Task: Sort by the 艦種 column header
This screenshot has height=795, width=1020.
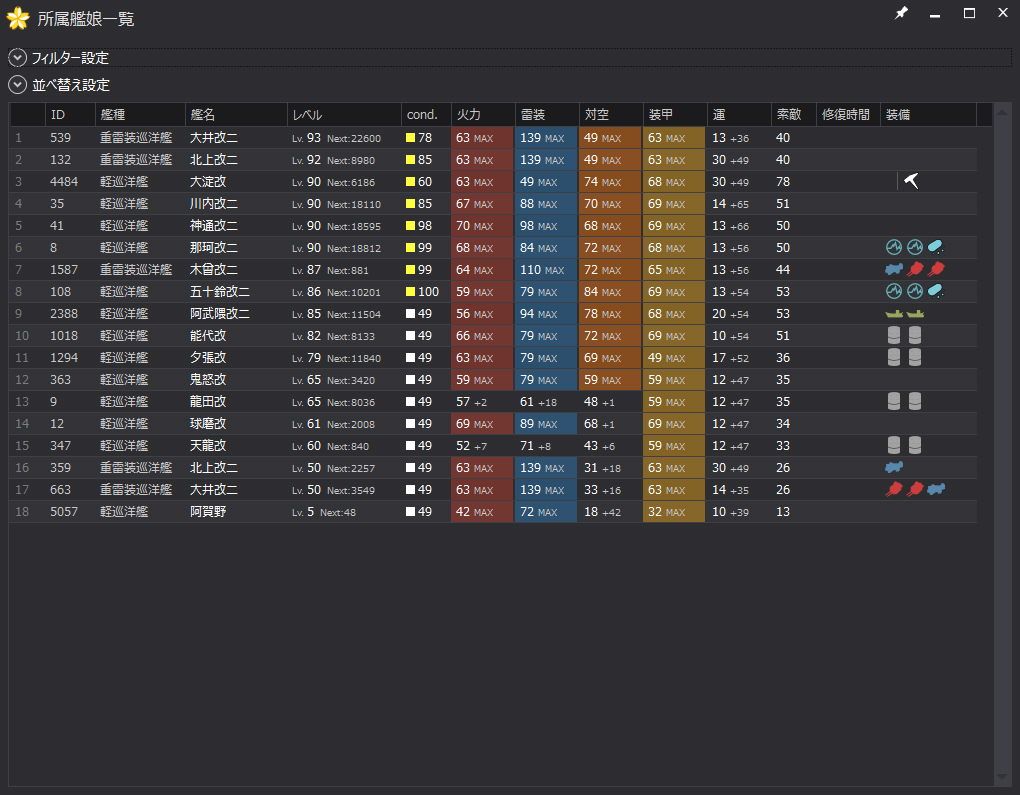Action: tap(140, 115)
